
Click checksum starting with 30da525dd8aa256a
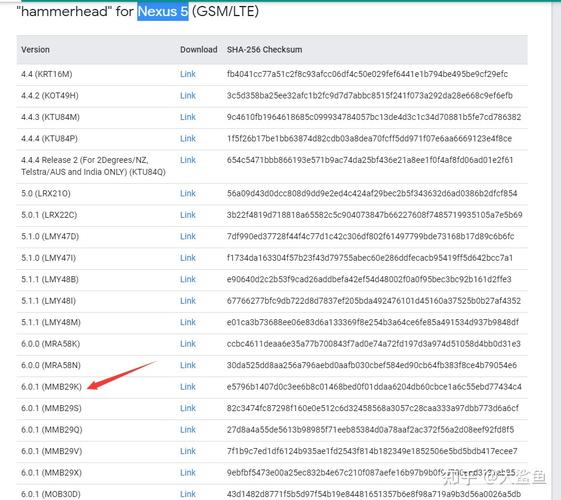372,365
